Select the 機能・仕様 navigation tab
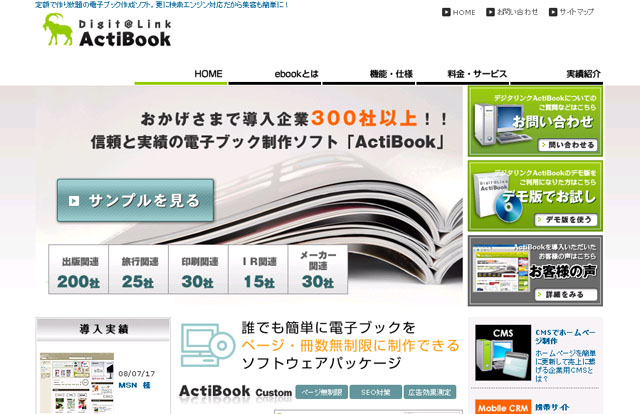This screenshot has width=640, height=414. click(x=369, y=75)
